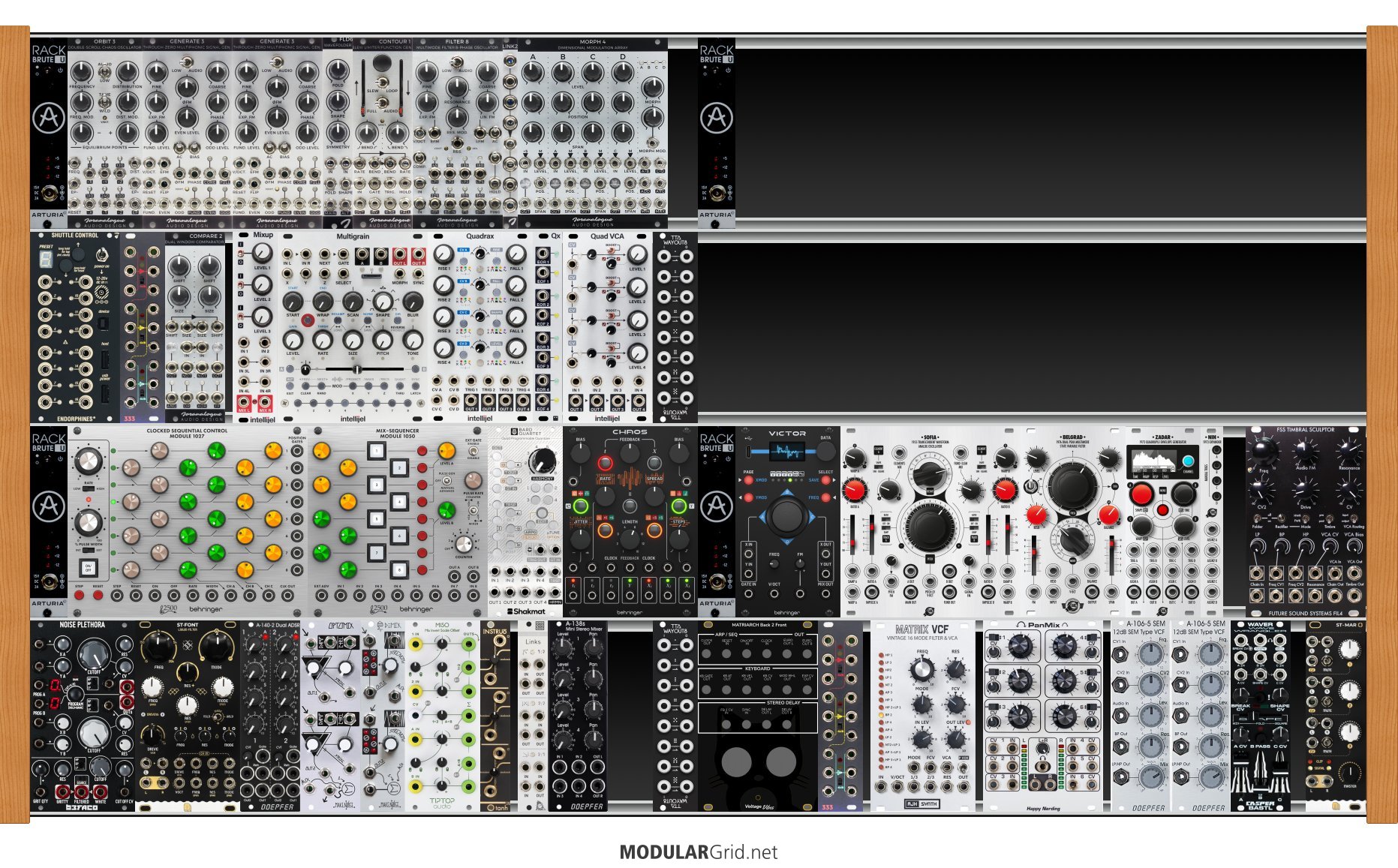
Task: Click the PROG A red digit display
Action: tap(55, 686)
